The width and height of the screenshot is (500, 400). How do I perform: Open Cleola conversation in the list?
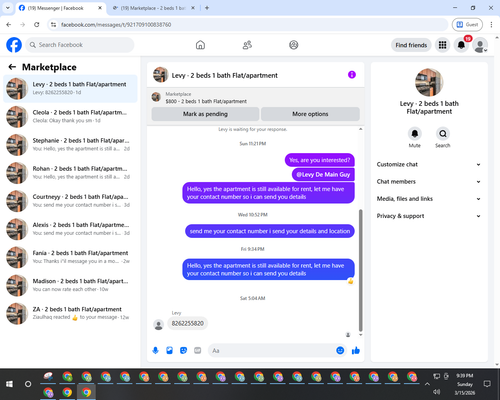click(70, 117)
